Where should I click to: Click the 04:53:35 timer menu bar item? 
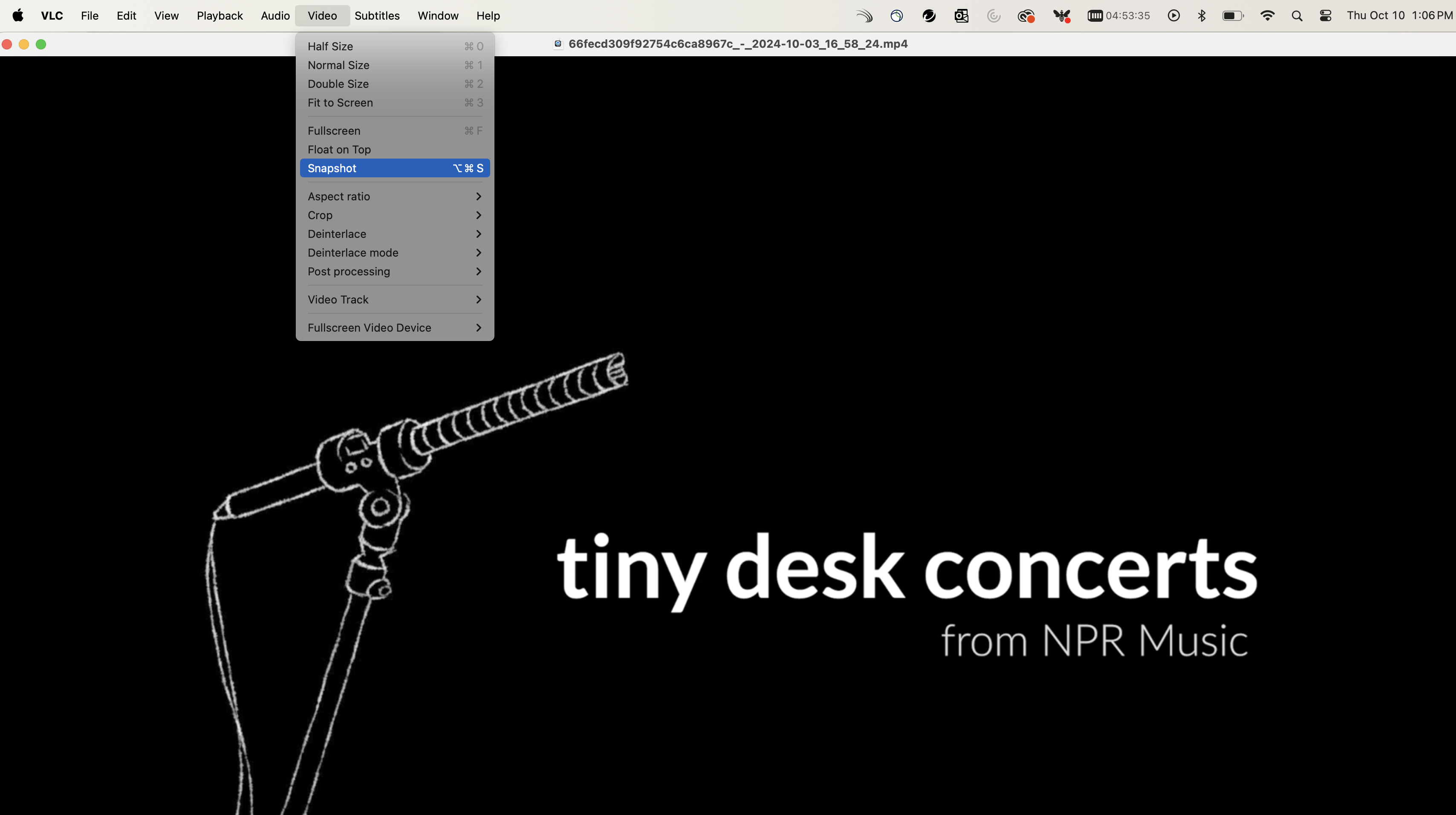[1118, 15]
